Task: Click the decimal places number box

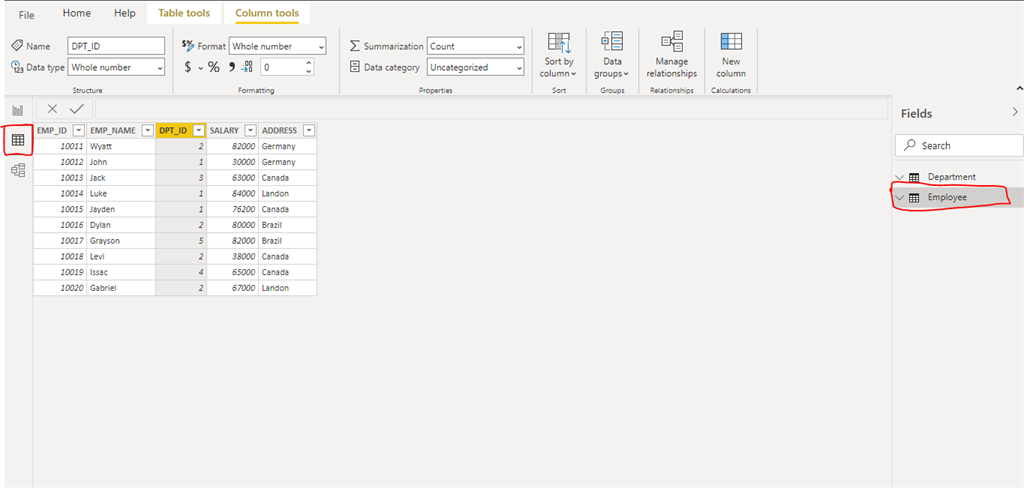Action: [x=282, y=67]
